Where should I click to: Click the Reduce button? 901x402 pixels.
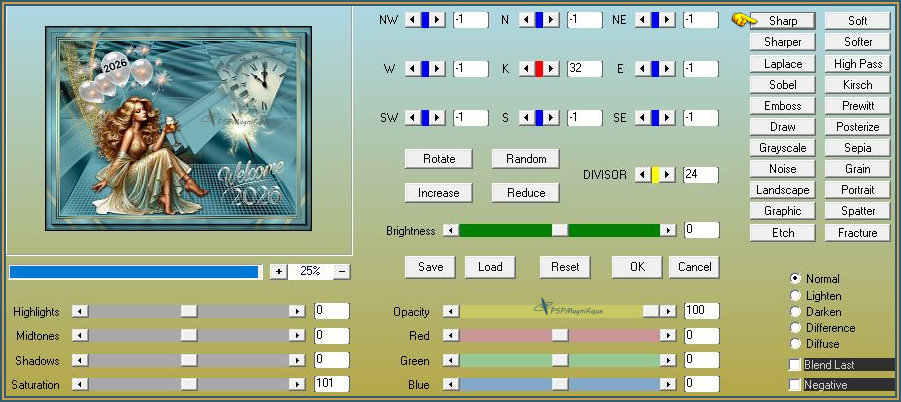click(x=526, y=193)
